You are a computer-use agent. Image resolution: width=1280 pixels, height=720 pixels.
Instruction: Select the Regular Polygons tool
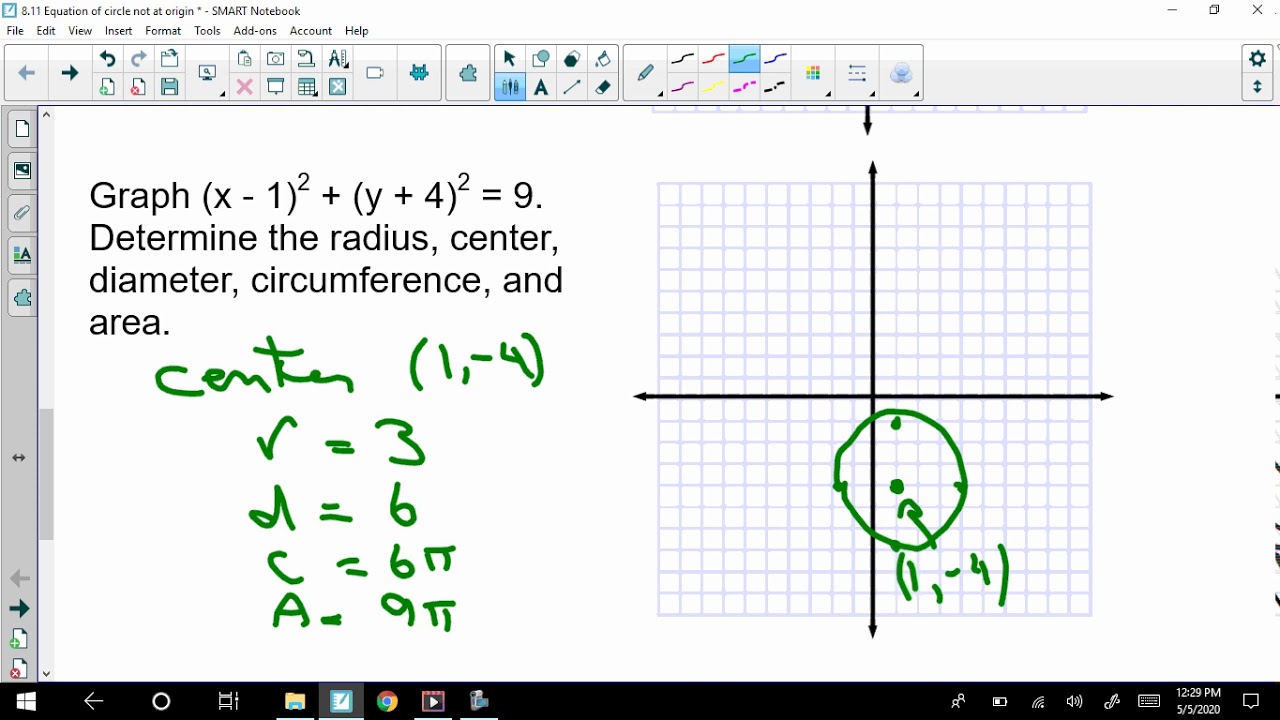coord(572,59)
